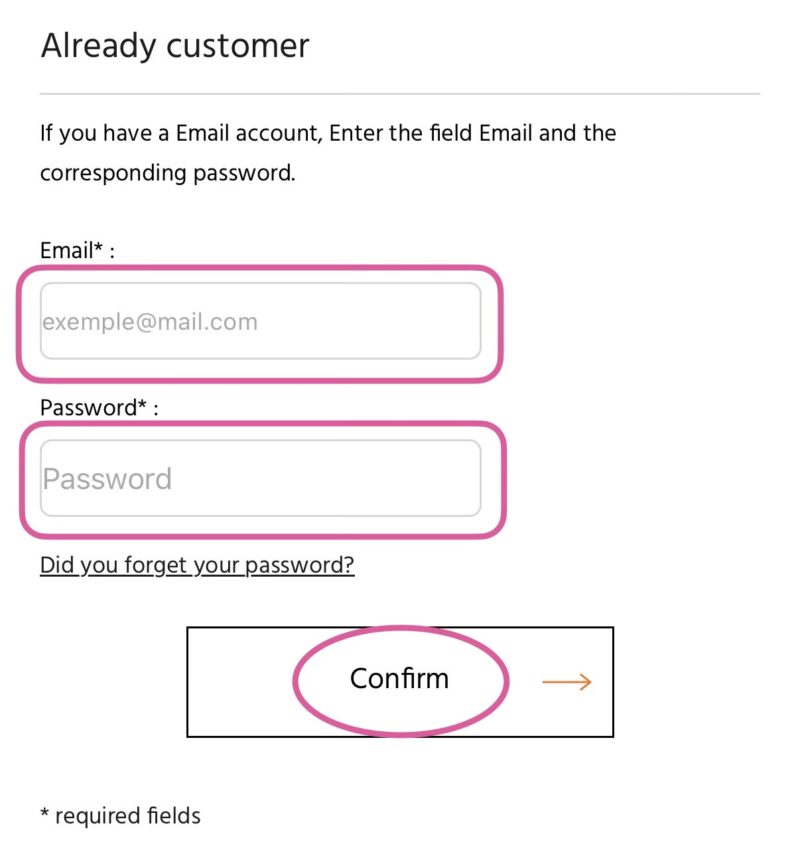Click the 'Already customer' heading
Image resolution: width=800 pixels, height=856 pixels.
tap(175, 46)
